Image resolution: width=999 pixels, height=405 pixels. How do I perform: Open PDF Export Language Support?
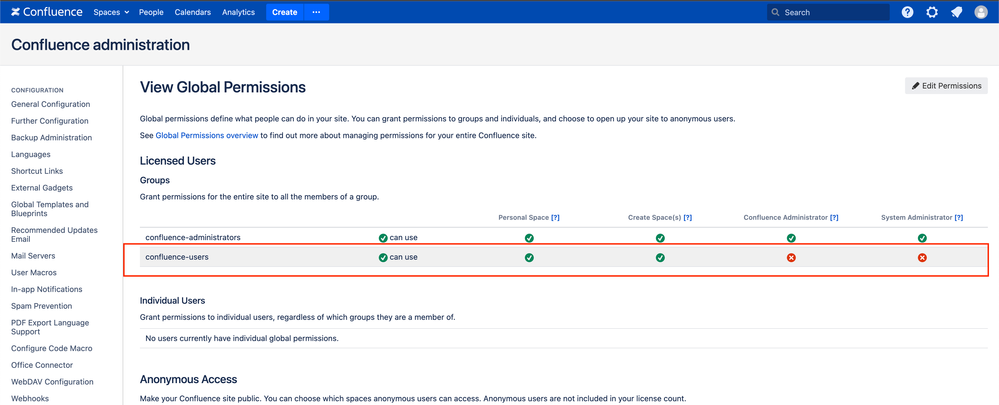coord(50,327)
